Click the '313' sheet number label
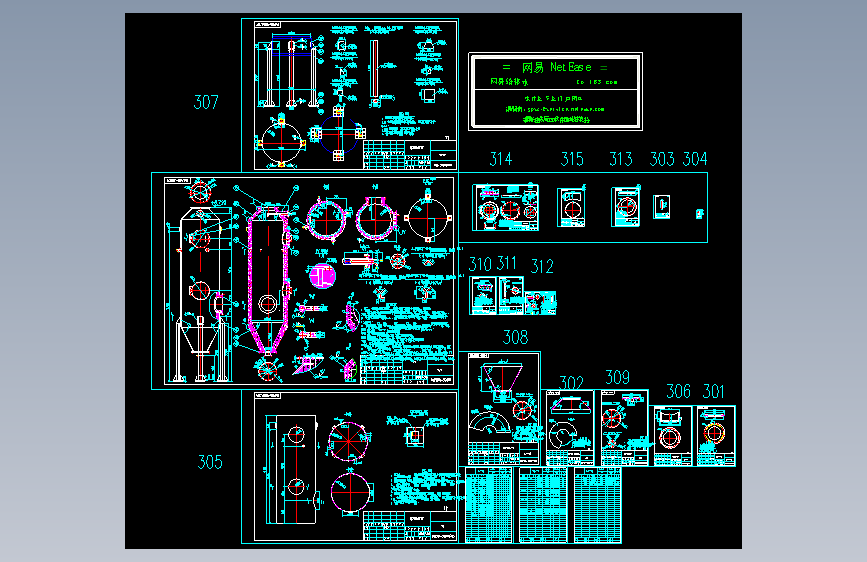Viewport: 867px width, 562px height. coord(621,159)
